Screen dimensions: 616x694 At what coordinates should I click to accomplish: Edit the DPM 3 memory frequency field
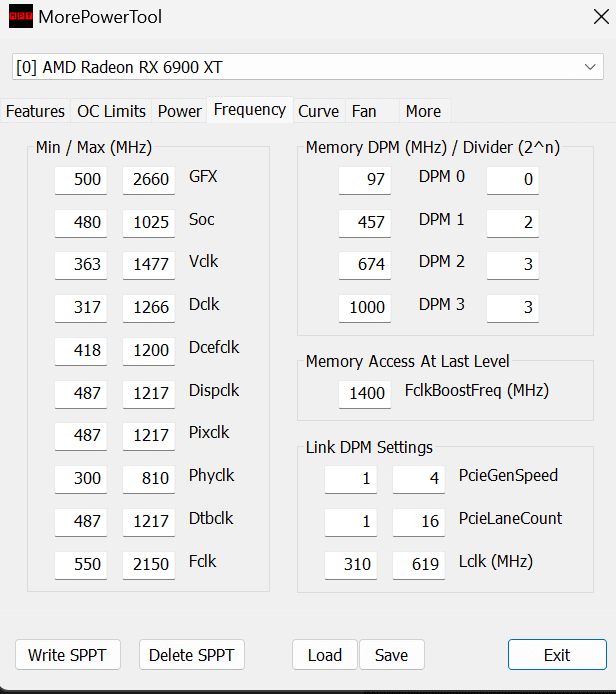[365, 308]
